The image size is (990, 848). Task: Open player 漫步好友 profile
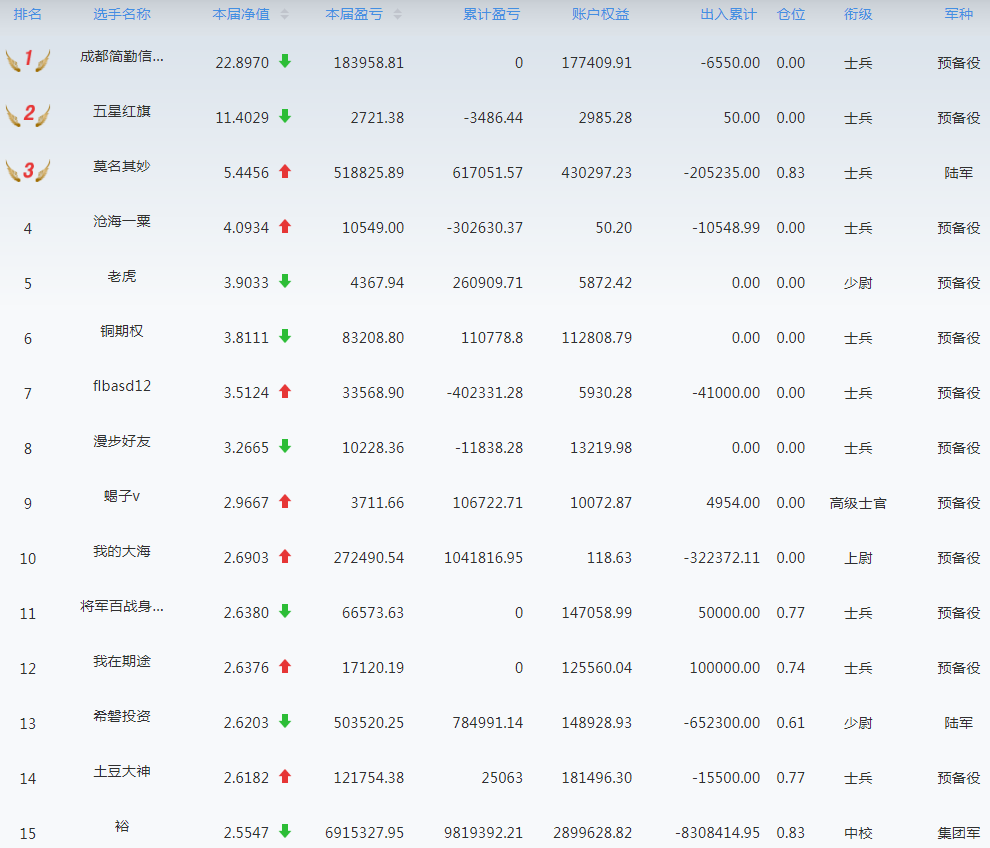pyautogui.click(x=122, y=441)
